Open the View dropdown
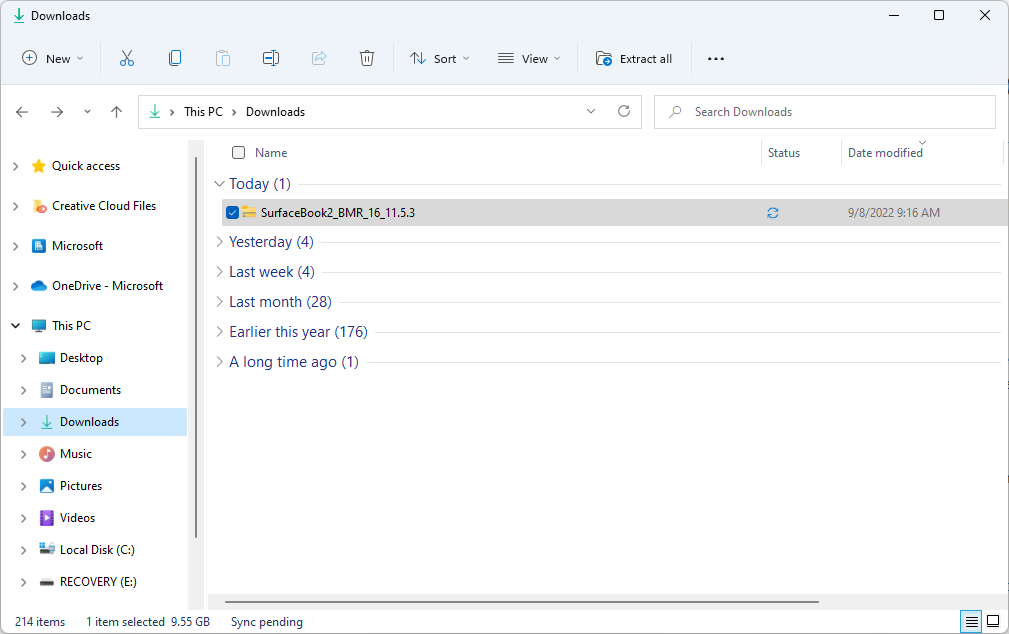Screen dimensions: 1009x634 [x=528, y=58]
